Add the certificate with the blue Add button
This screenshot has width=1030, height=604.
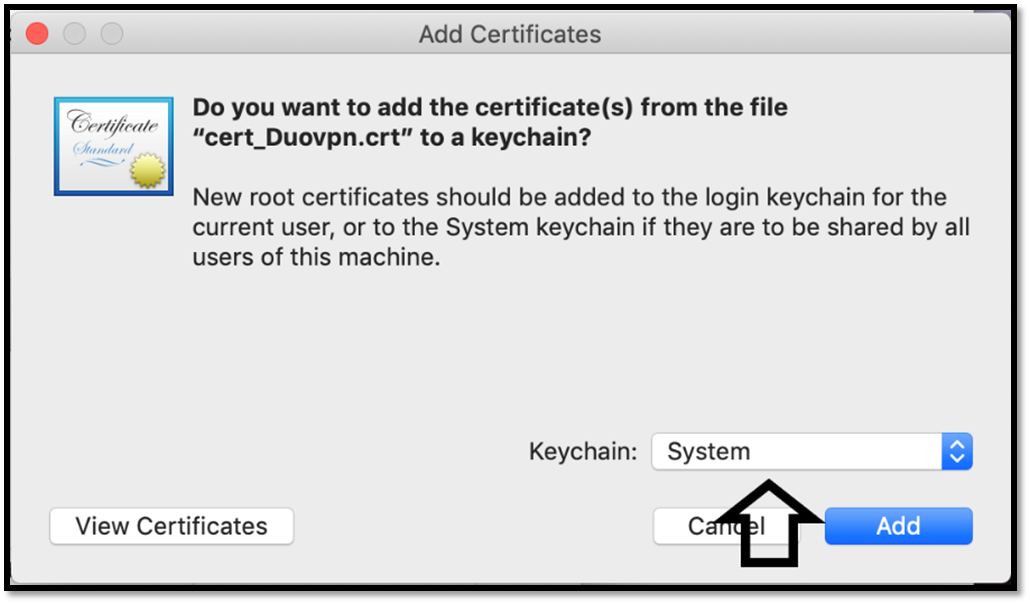click(x=899, y=526)
